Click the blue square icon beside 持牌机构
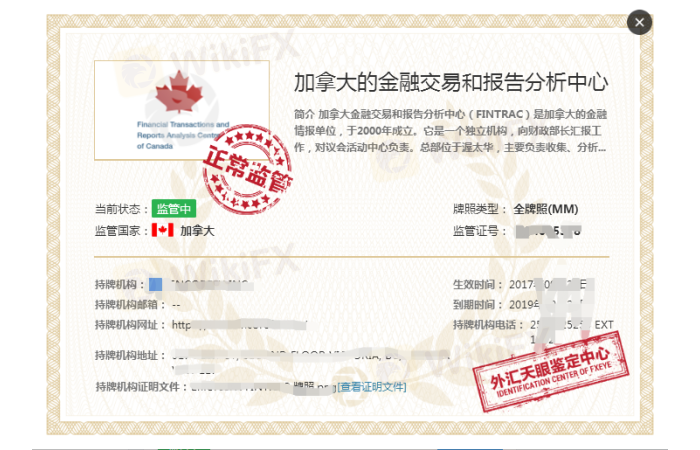Screen dimensions: 700x450 pyautogui.click(x=155, y=284)
